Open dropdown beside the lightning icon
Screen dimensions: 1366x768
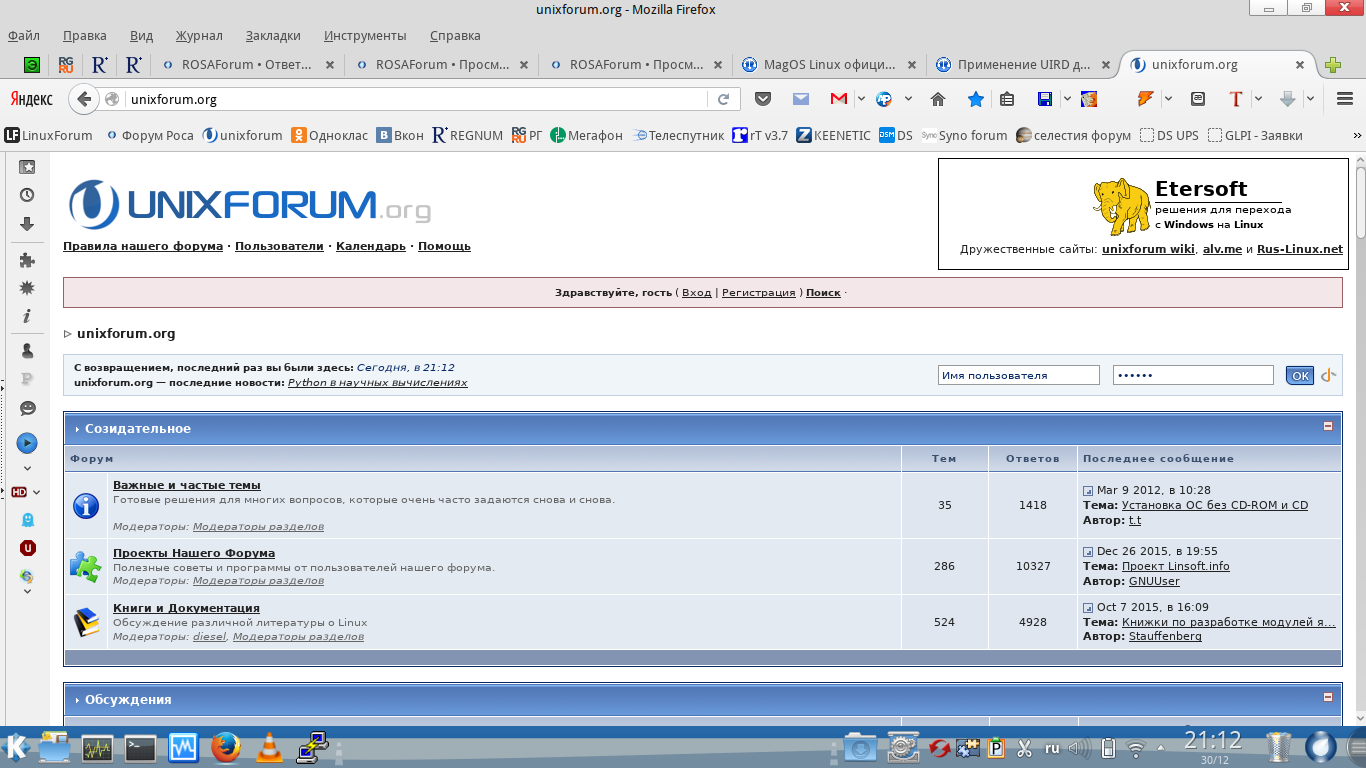pos(1170,99)
